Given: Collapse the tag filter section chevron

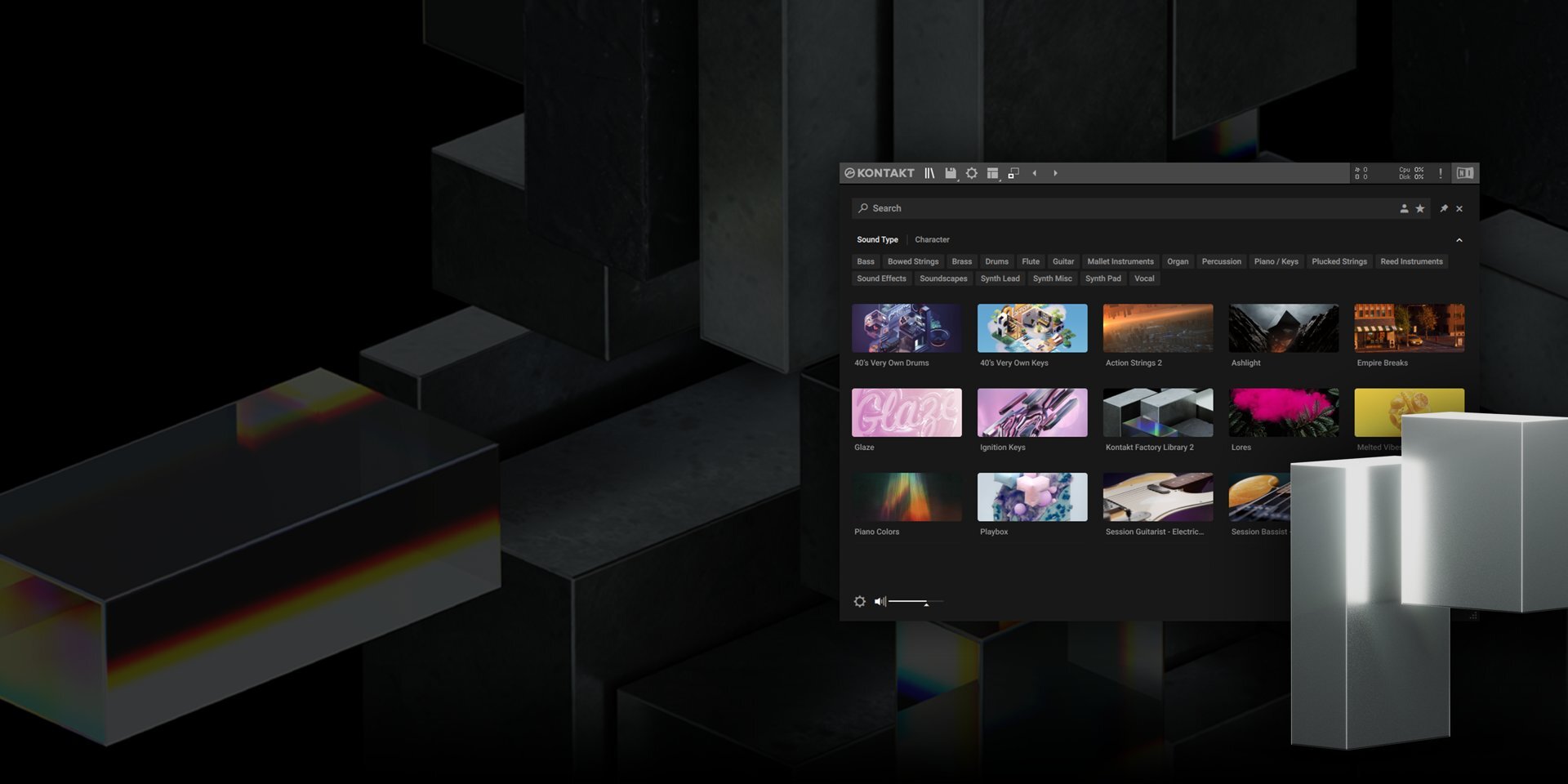Looking at the screenshot, I should 1459,240.
